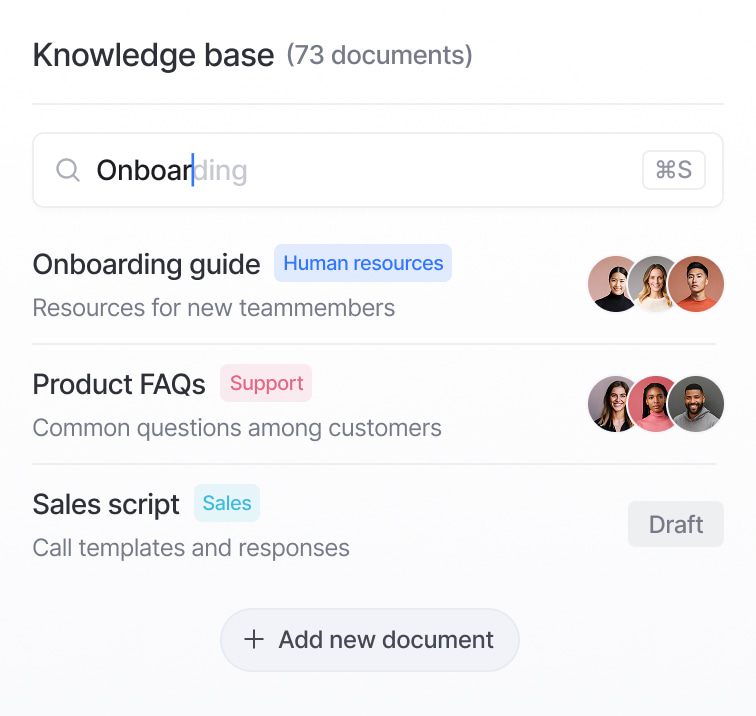Click the plus icon before Add new document
The width and height of the screenshot is (756, 716).
tap(254, 639)
